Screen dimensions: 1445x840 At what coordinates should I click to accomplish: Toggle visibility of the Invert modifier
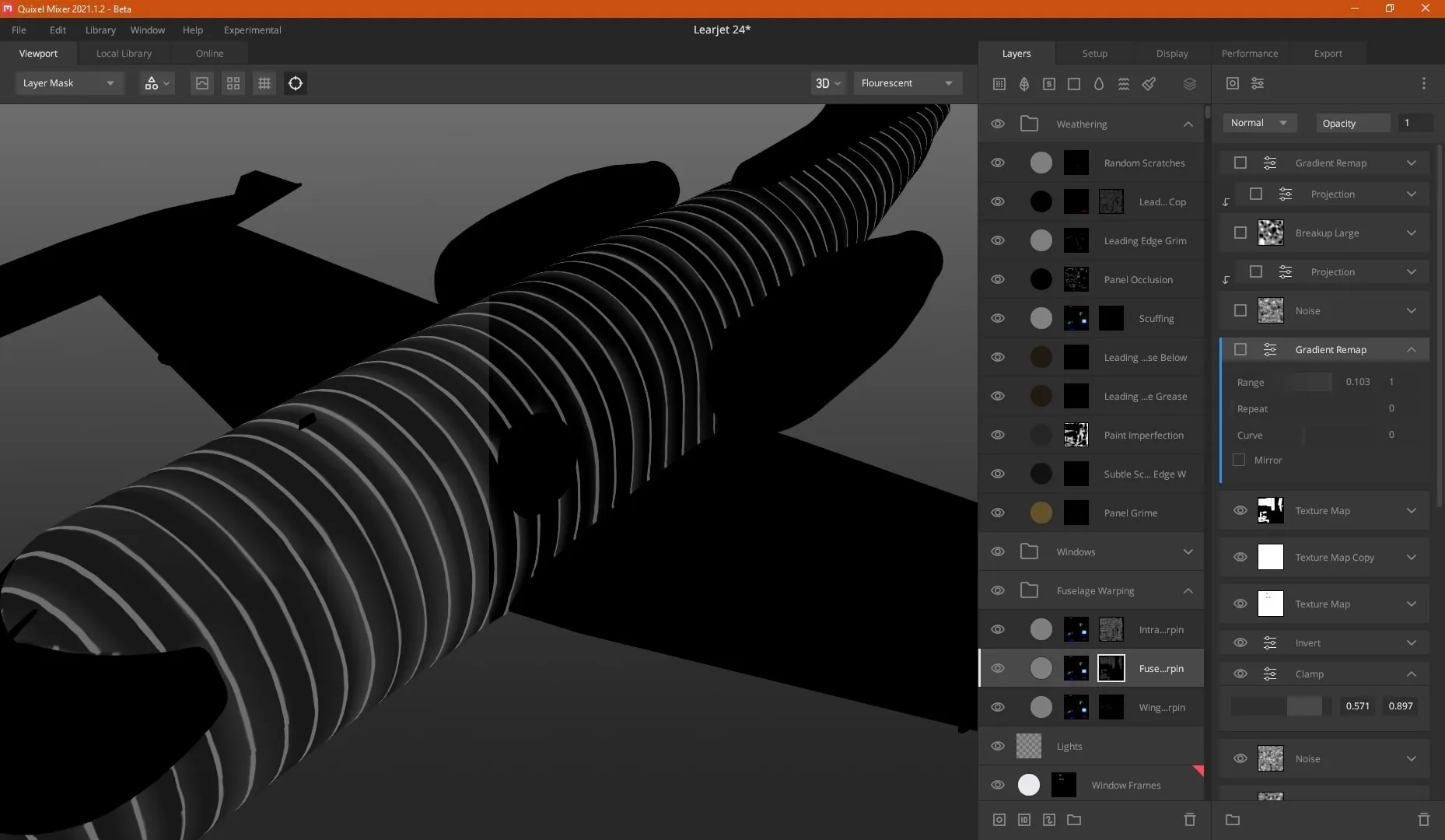tap(1240, 642)
